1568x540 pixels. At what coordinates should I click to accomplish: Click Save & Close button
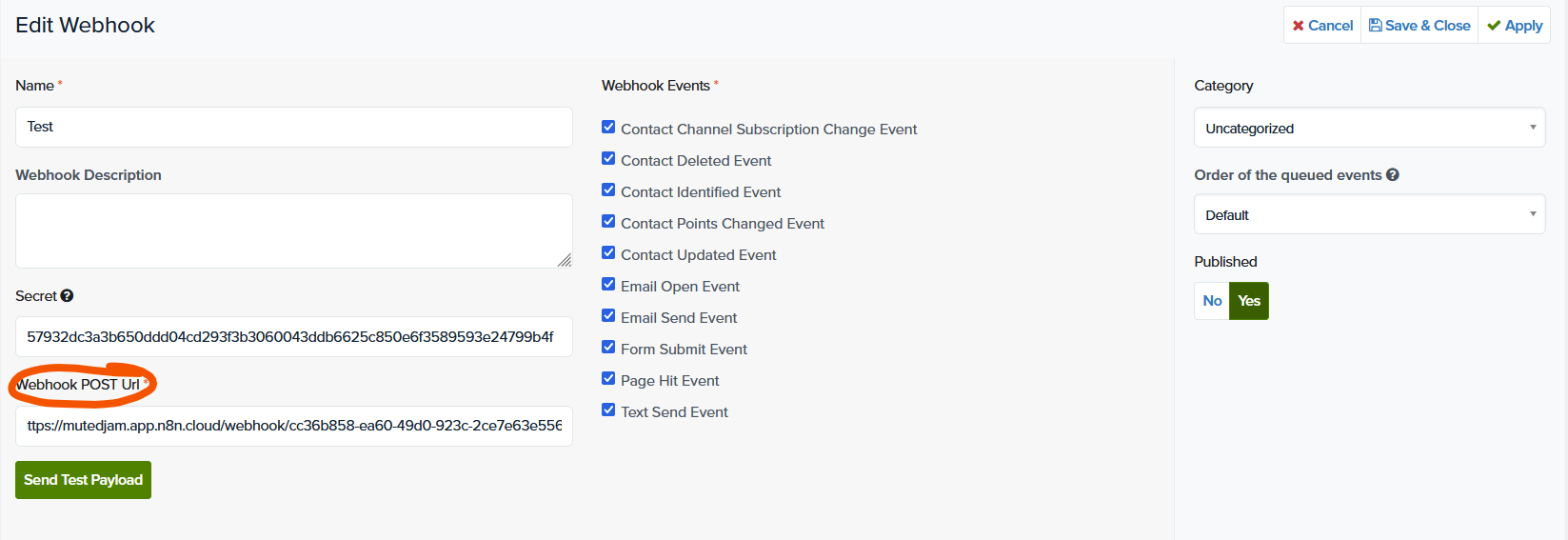pos(1419,26)
